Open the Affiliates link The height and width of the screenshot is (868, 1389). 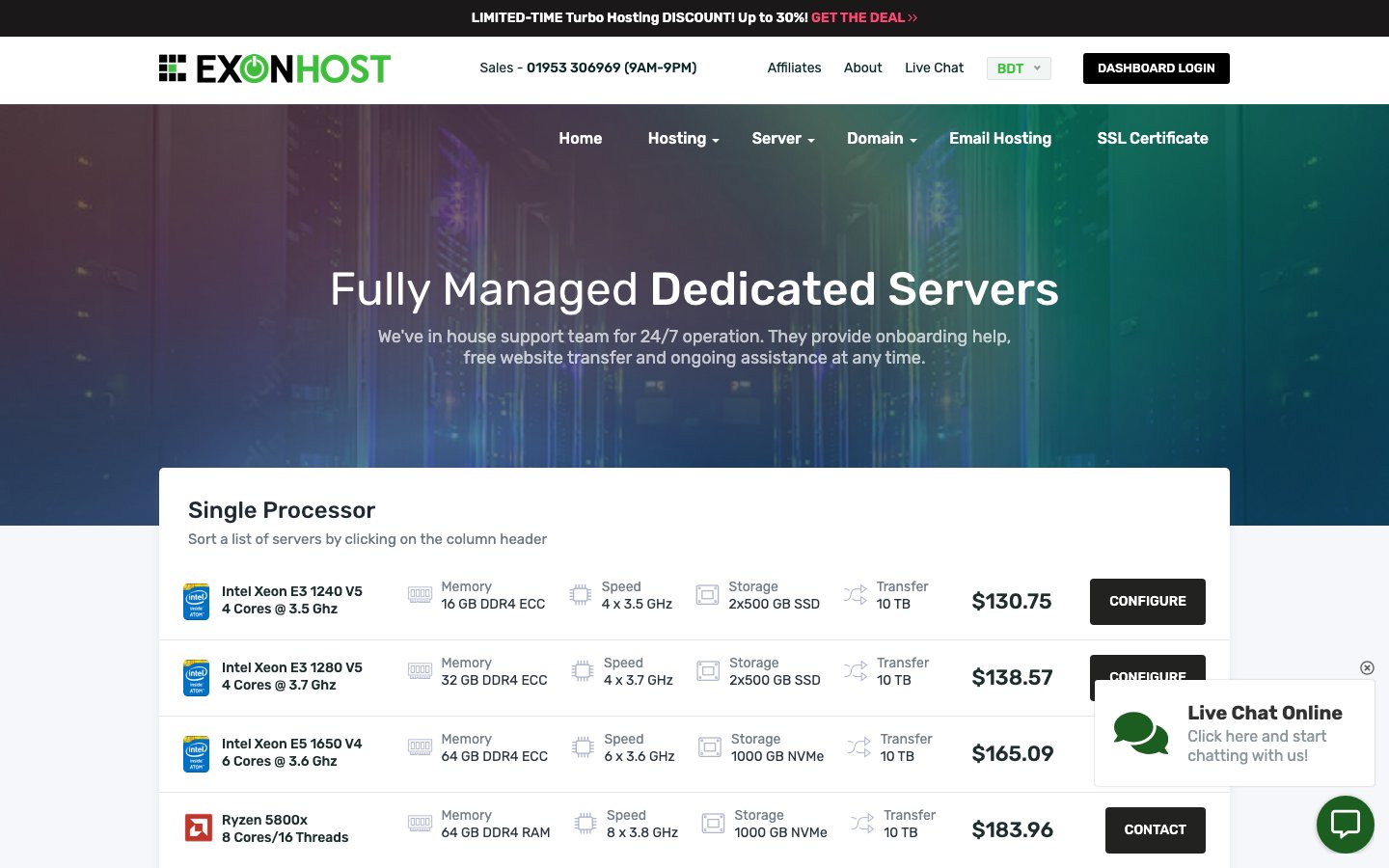click(x=794, y=68)
